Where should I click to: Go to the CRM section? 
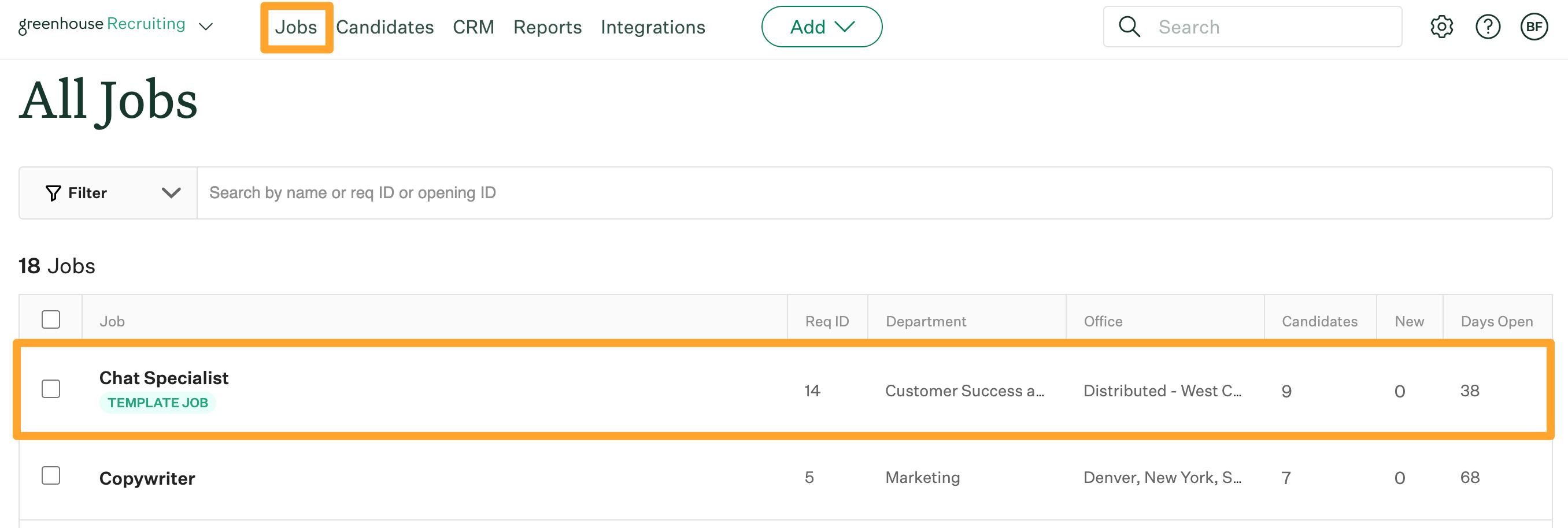[474, 27]
